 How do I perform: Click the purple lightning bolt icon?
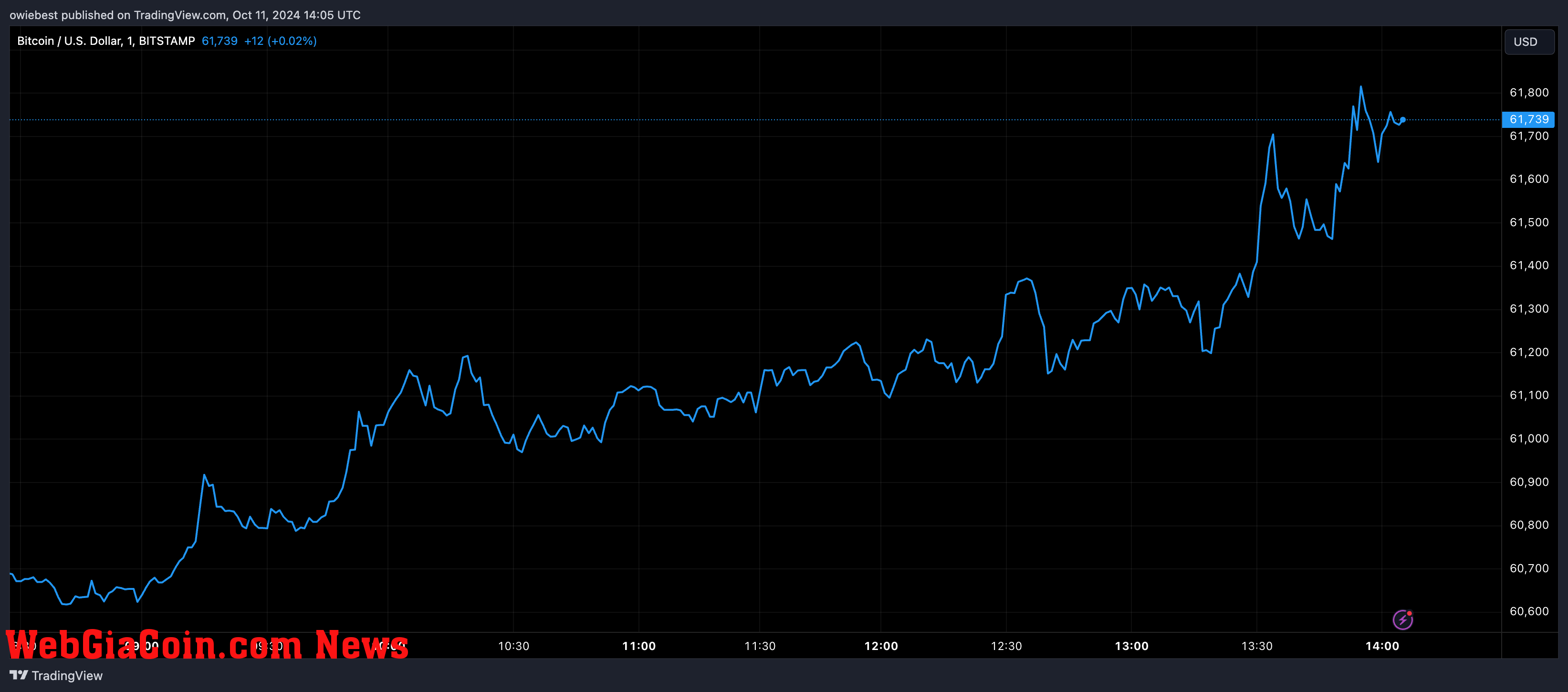1402,619
